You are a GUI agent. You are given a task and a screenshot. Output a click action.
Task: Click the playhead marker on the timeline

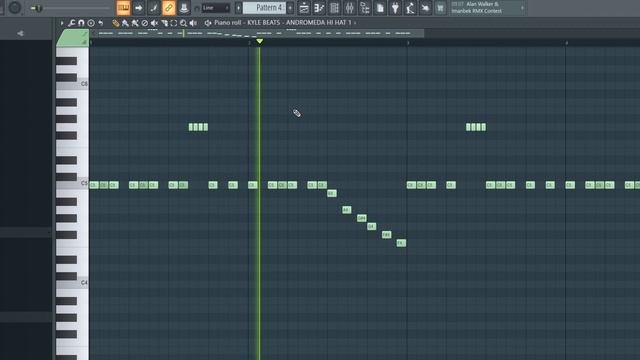[260, 41]
